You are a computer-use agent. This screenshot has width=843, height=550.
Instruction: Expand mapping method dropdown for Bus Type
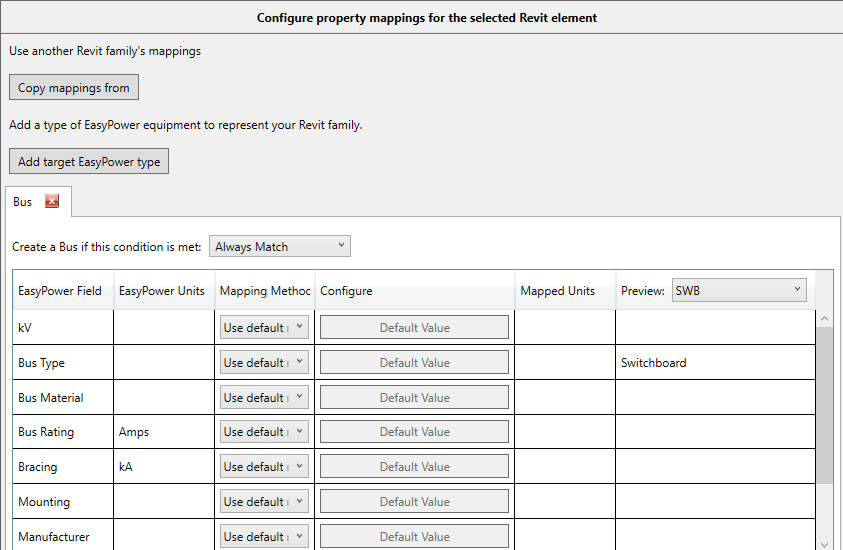click(x=264, y=363)
